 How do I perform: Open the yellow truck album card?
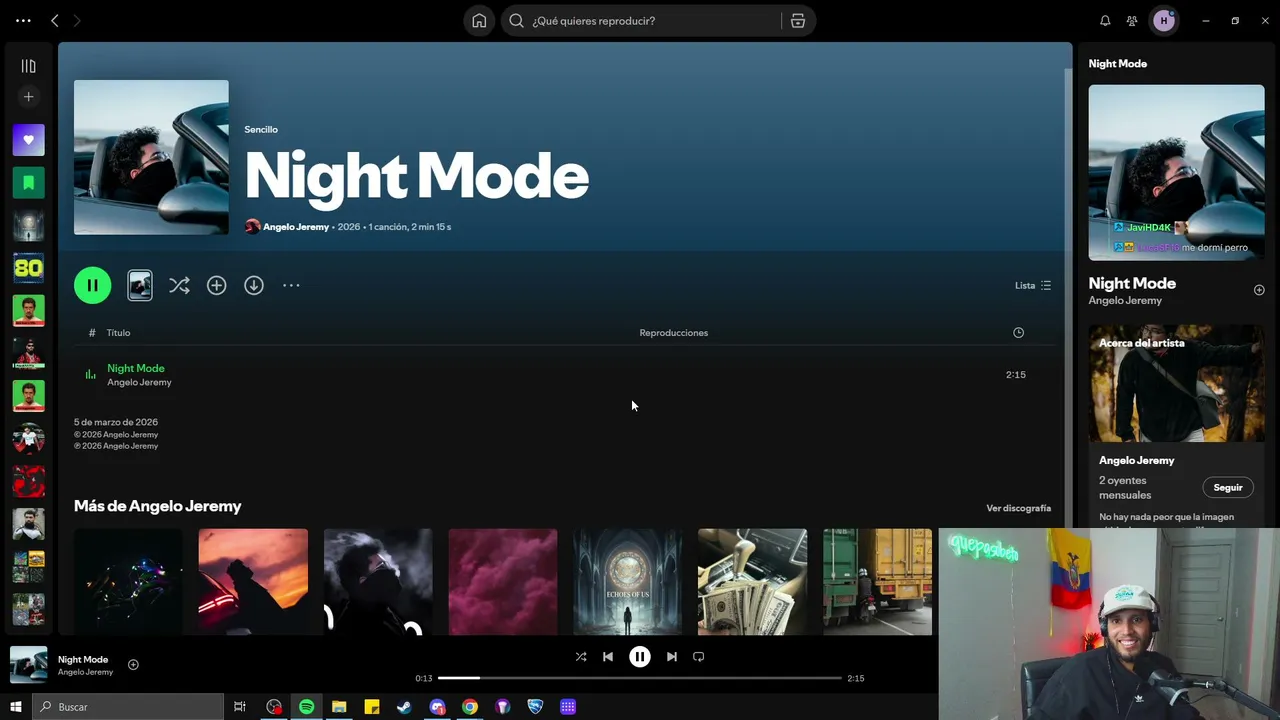(877, 582)
